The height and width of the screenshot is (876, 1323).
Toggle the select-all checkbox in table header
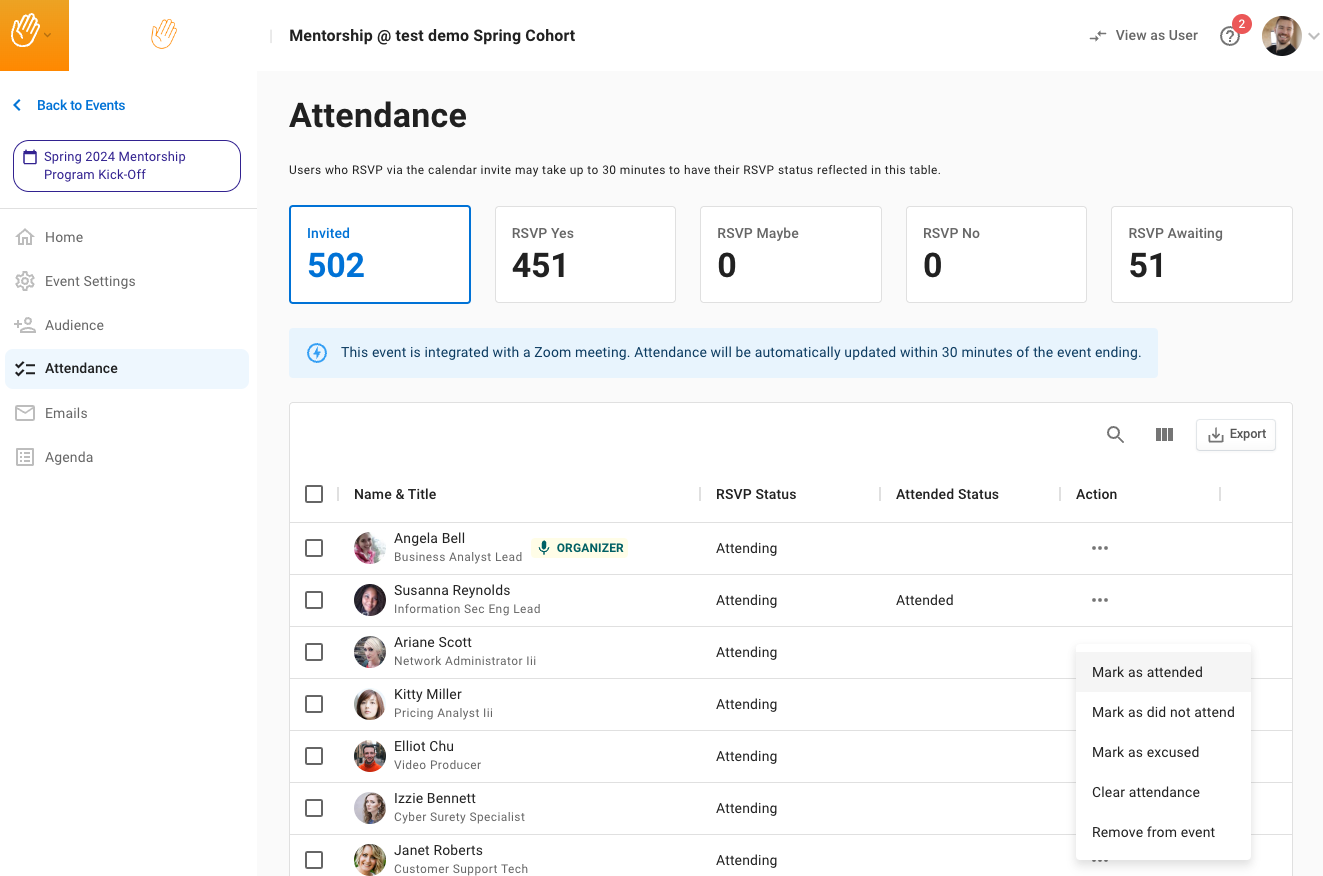[x=314, y=494]
